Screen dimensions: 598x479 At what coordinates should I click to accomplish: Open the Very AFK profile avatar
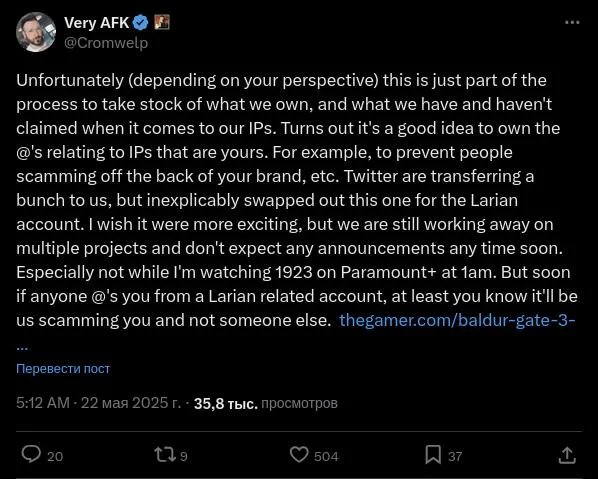(x=36, y=32)
